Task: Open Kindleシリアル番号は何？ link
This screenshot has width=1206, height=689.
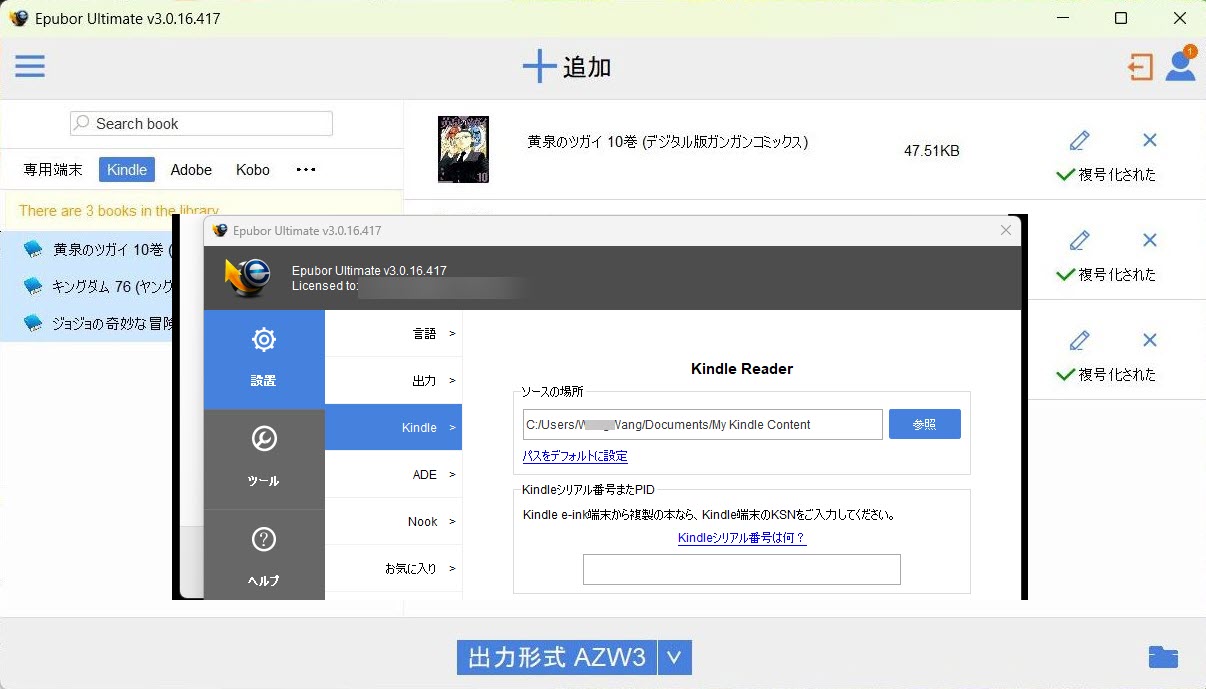Action: pyautogui.click(x=741, y=538)
